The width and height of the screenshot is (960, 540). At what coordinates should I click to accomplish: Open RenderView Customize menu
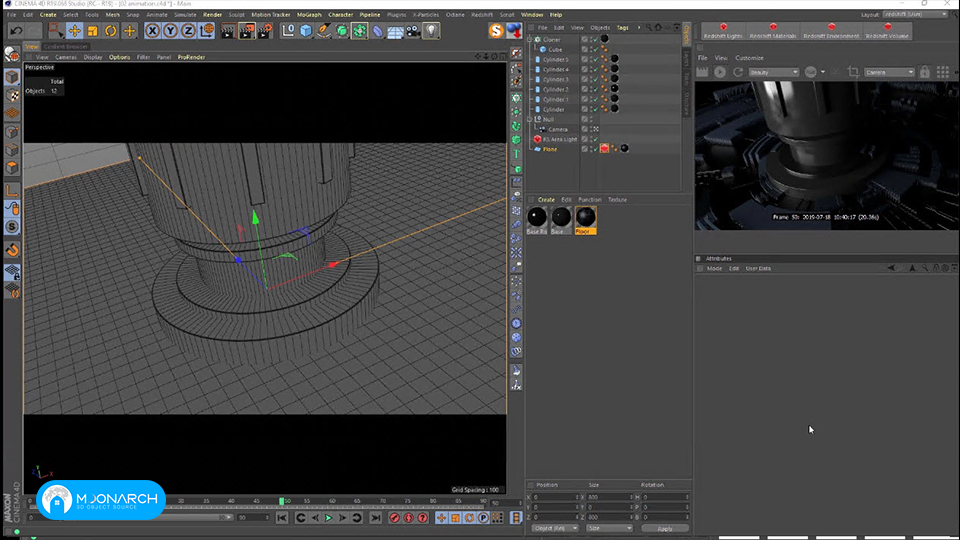(749, 58)
